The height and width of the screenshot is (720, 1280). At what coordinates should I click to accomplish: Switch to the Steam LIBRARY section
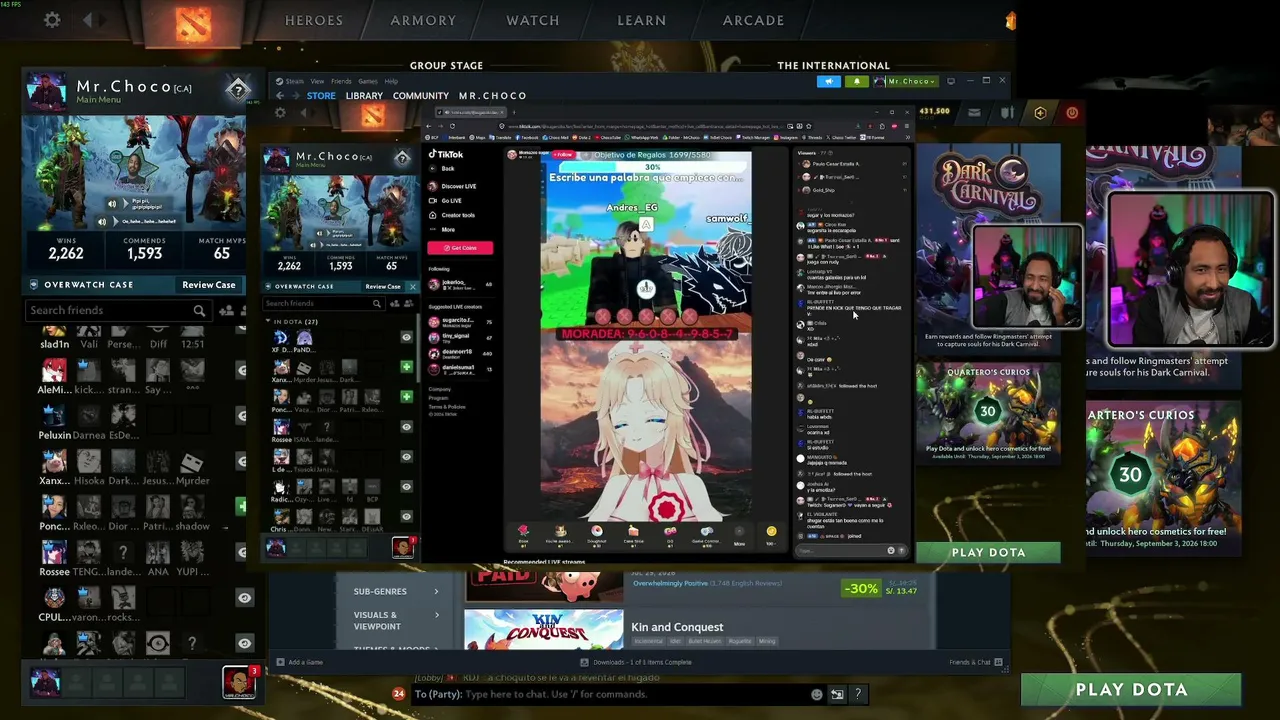click(x=364, y=96)
